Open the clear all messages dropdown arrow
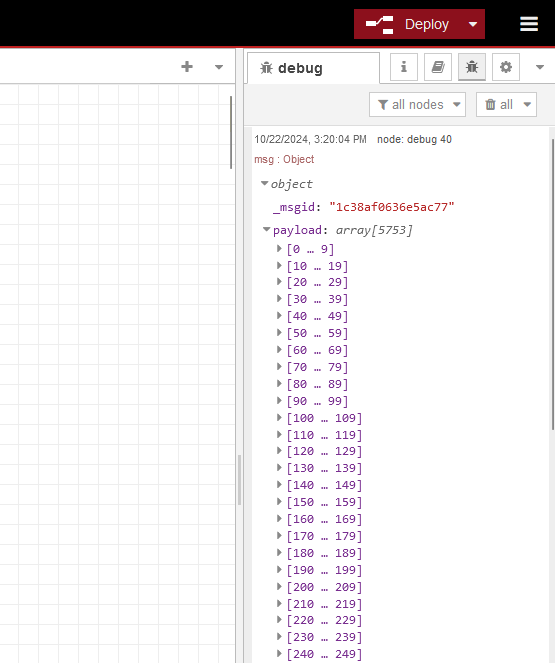 pos(527,104)
